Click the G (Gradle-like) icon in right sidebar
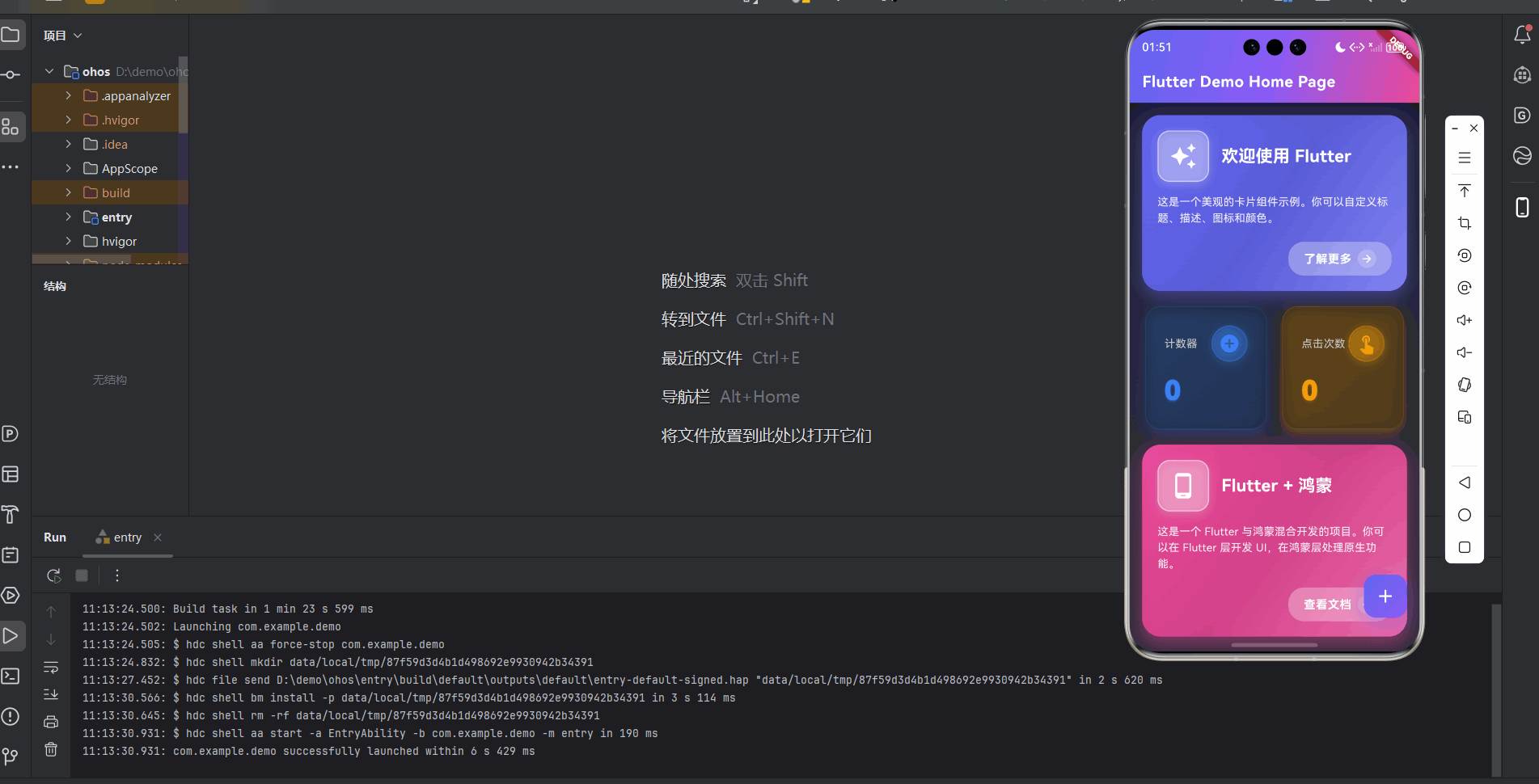Screen dimensions: 1539x784 1522,116
